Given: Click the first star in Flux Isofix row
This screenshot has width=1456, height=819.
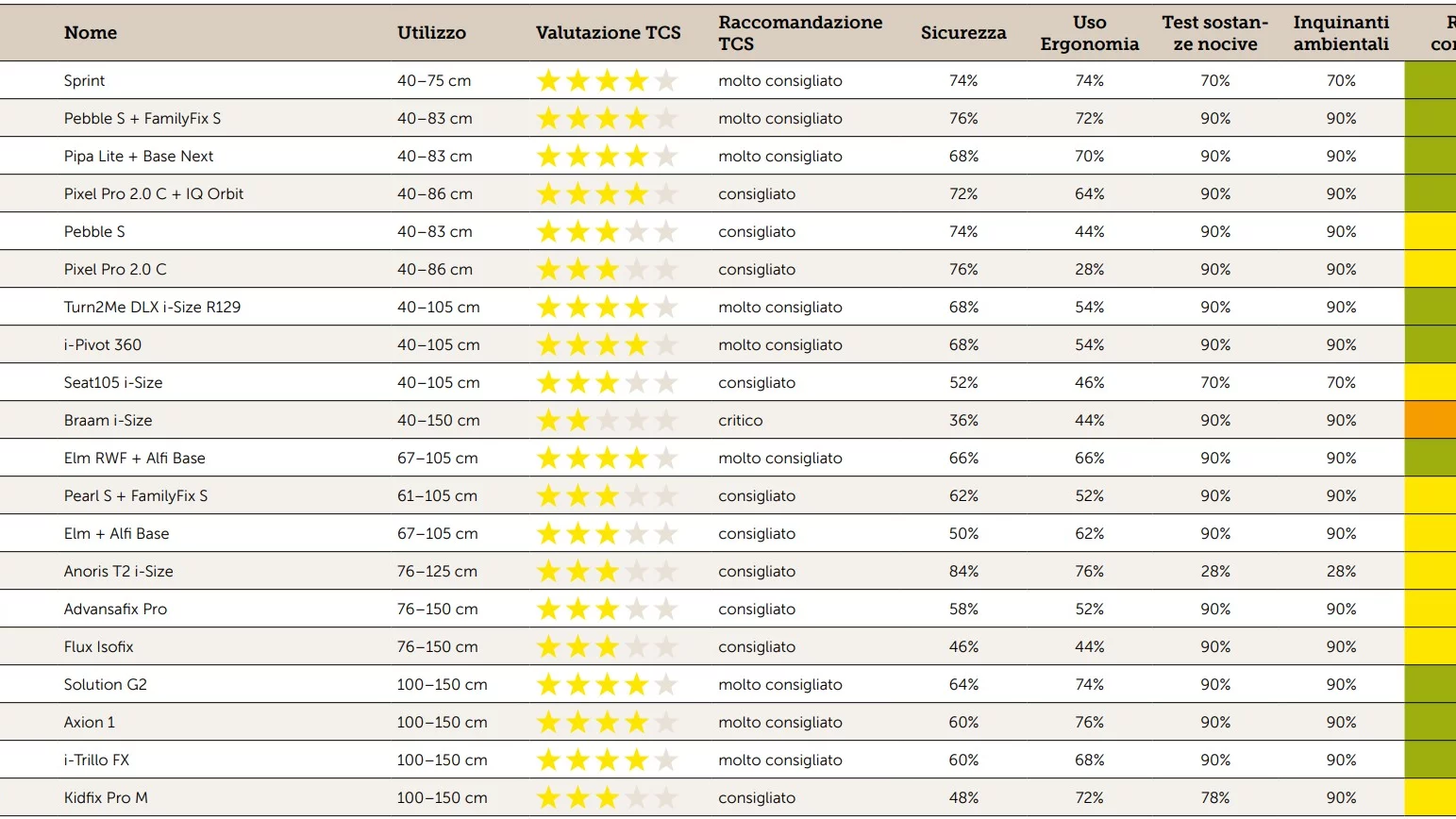Looking at the screenshot, I should [x=548, y=647].
